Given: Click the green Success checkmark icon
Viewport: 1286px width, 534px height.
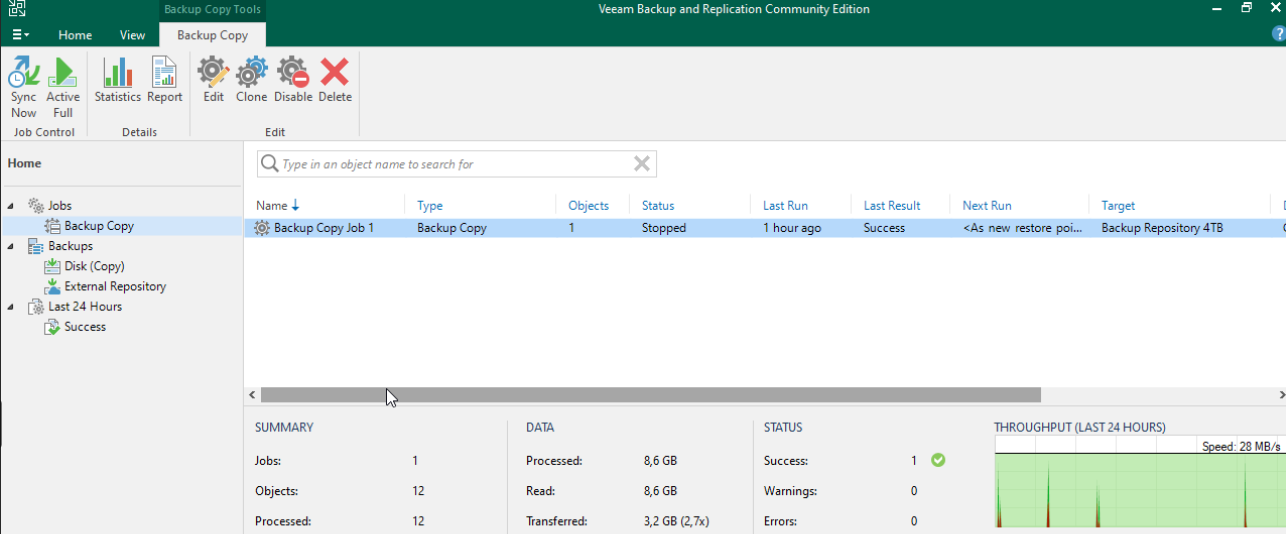Looking at the screenshot, I should coord(938,460).
